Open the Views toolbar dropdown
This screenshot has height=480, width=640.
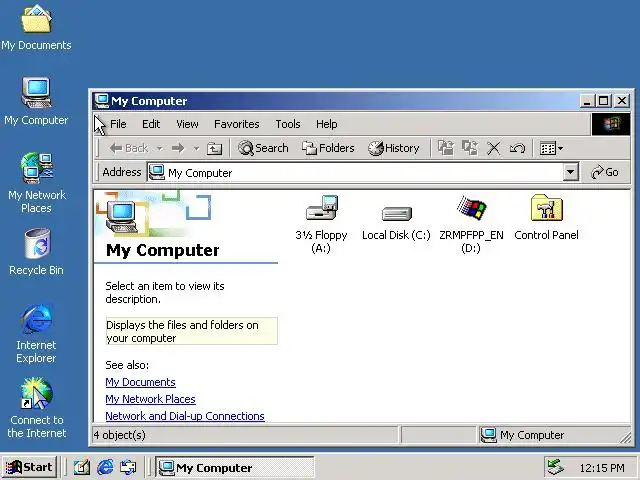[x=551, y=148]
